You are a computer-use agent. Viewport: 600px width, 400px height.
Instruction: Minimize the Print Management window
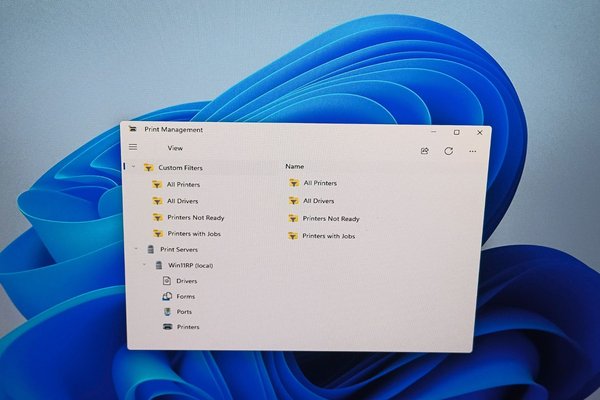(x=433, y=132)
